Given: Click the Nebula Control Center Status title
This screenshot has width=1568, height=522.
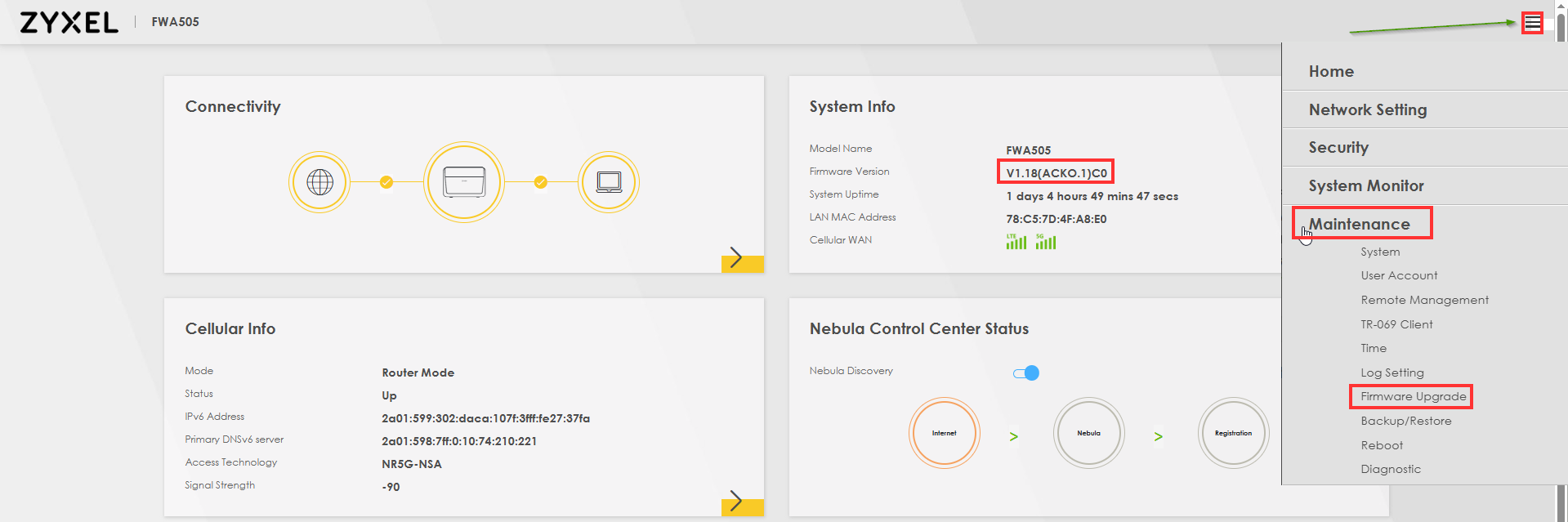Looking at the screenshot, I should click(919, 329).
